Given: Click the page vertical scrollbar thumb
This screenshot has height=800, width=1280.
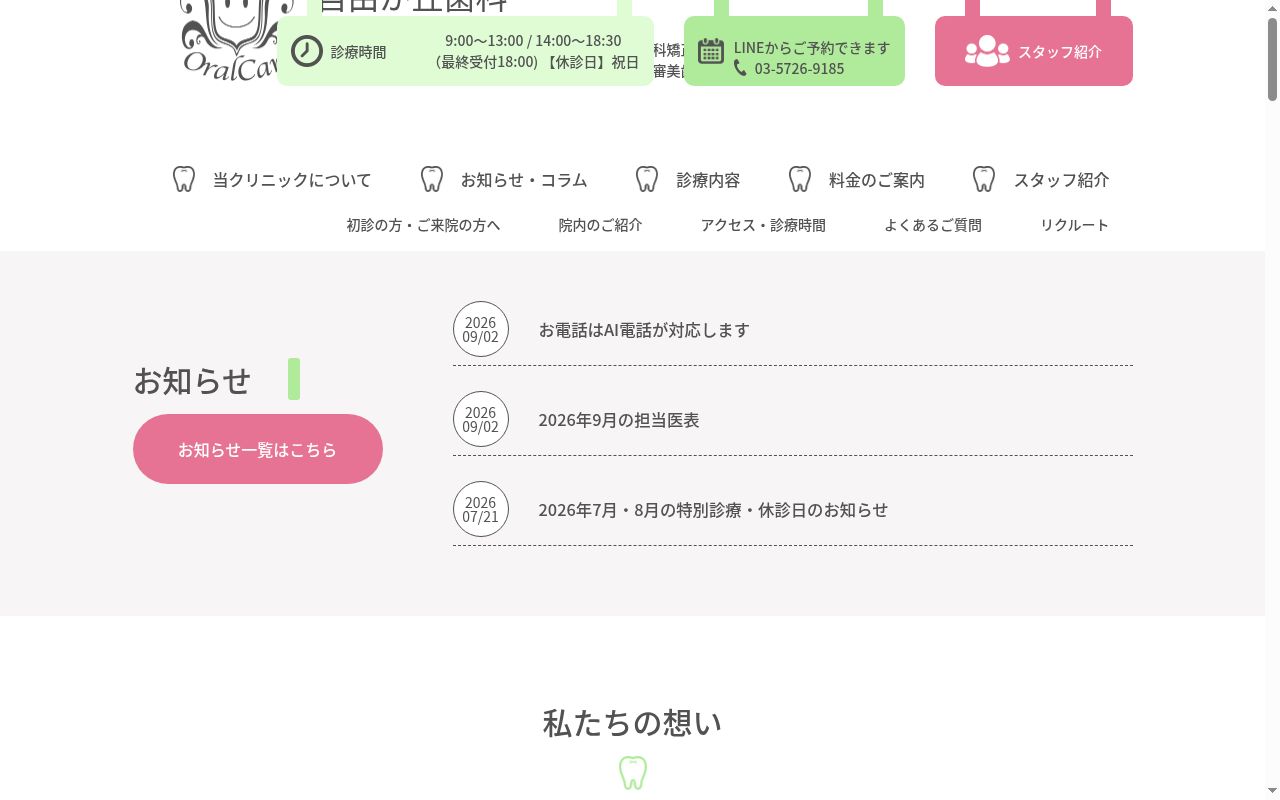Looking at the screenshot, I should [1272, 58].
